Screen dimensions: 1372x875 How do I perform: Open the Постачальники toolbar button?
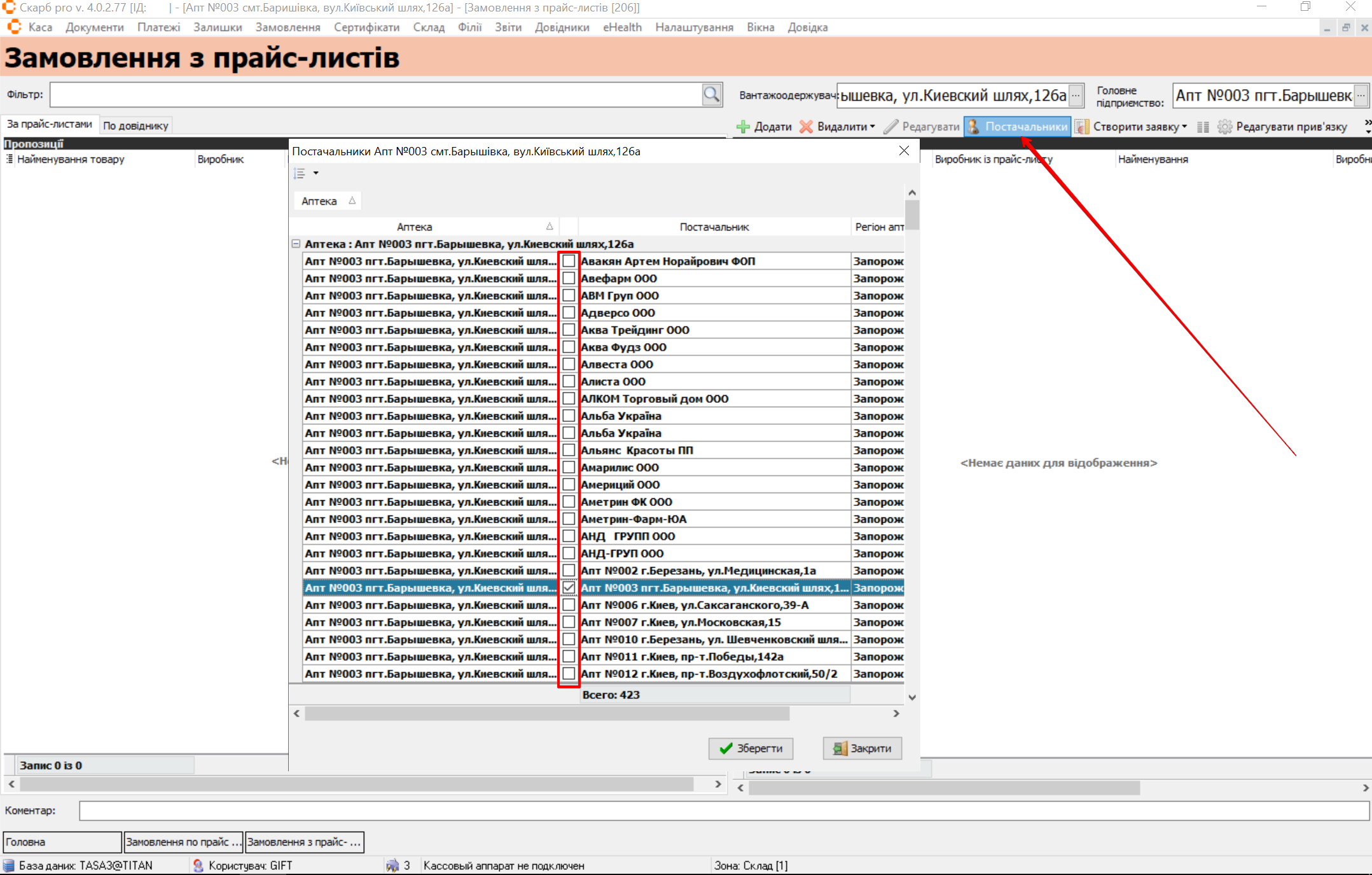(1017, 127)
